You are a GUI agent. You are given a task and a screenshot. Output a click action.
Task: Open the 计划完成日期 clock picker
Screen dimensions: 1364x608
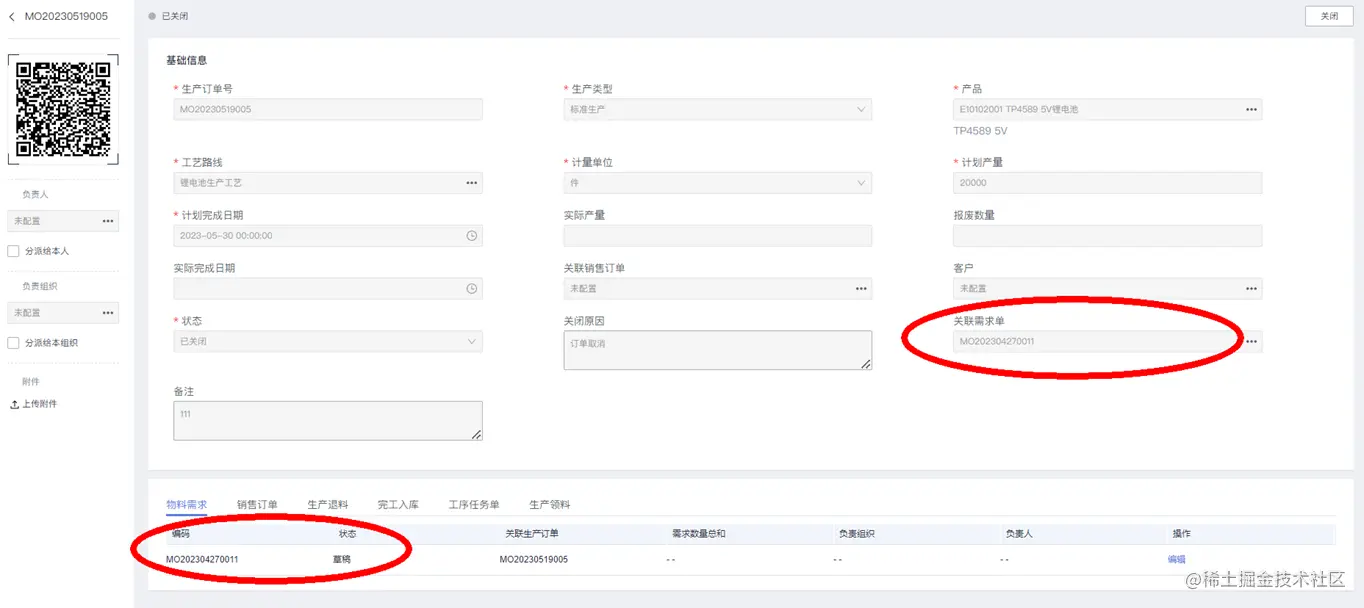click(471, 236)
